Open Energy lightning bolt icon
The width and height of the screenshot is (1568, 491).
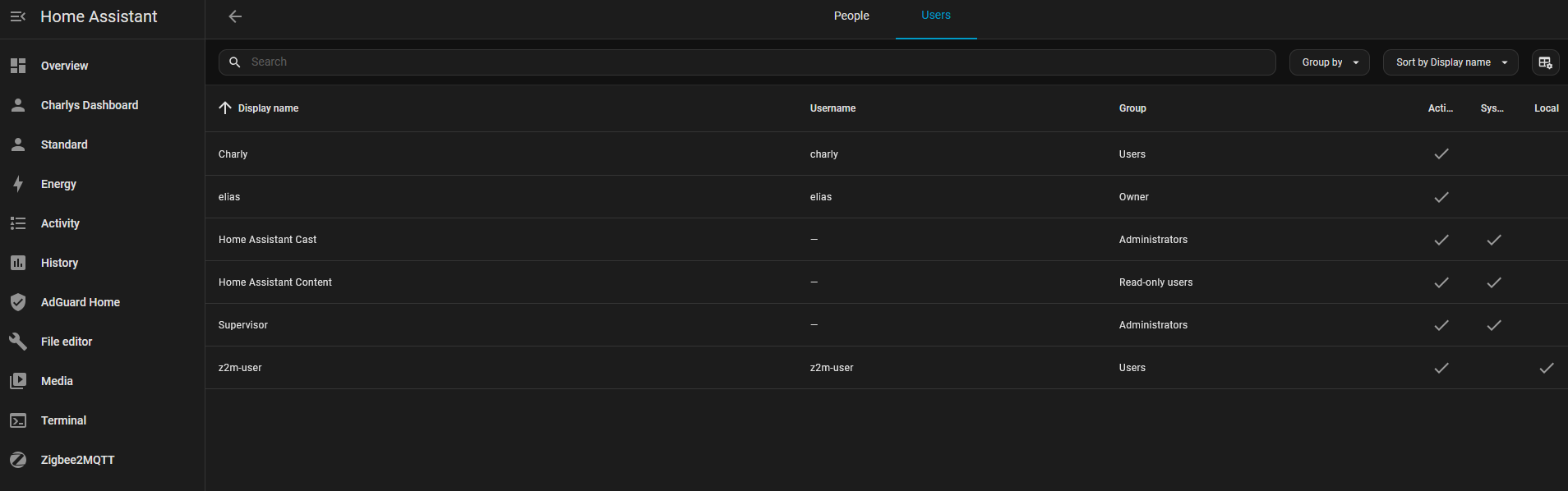[x=18, y=184]
